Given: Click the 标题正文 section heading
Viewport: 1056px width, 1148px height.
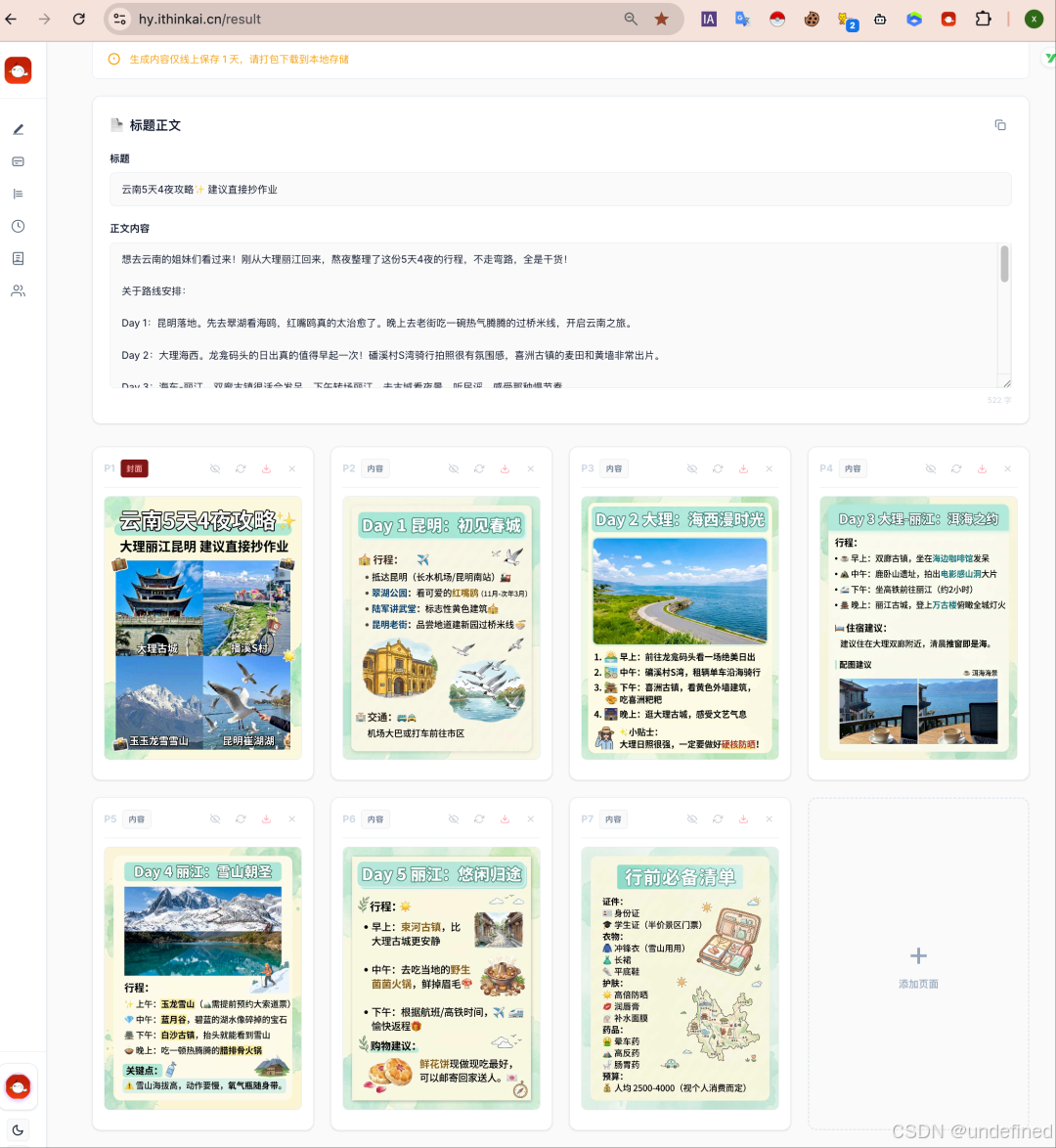Looking at the screenshot, I should [x=154, y=125].
